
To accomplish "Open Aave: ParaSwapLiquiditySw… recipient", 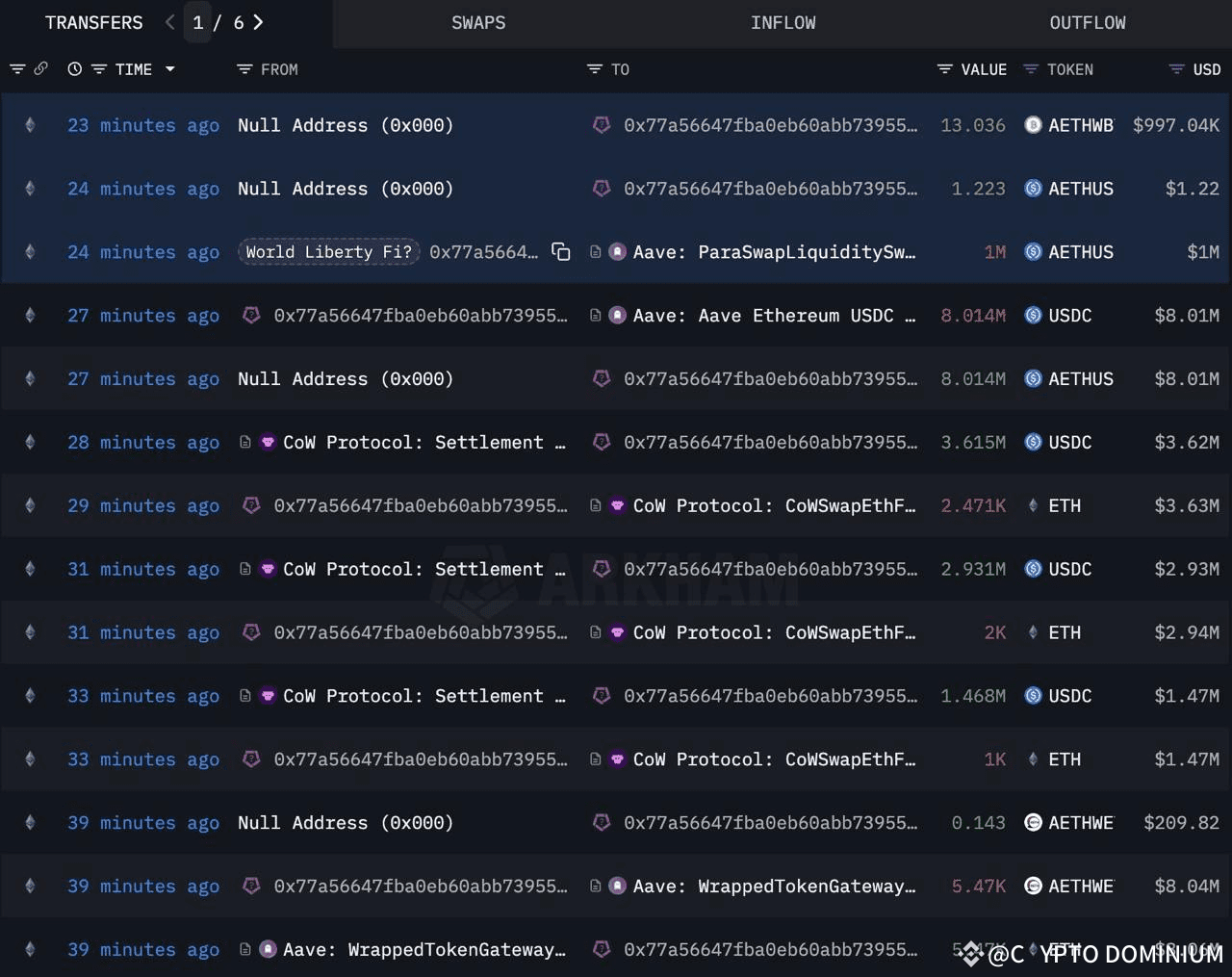I will point(775,252).
